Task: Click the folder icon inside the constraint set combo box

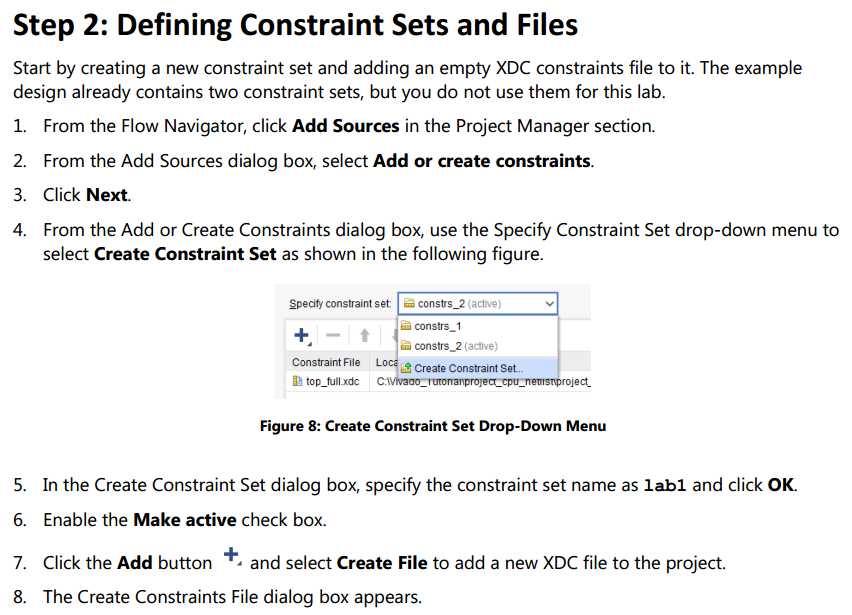Action: (409, 303)
